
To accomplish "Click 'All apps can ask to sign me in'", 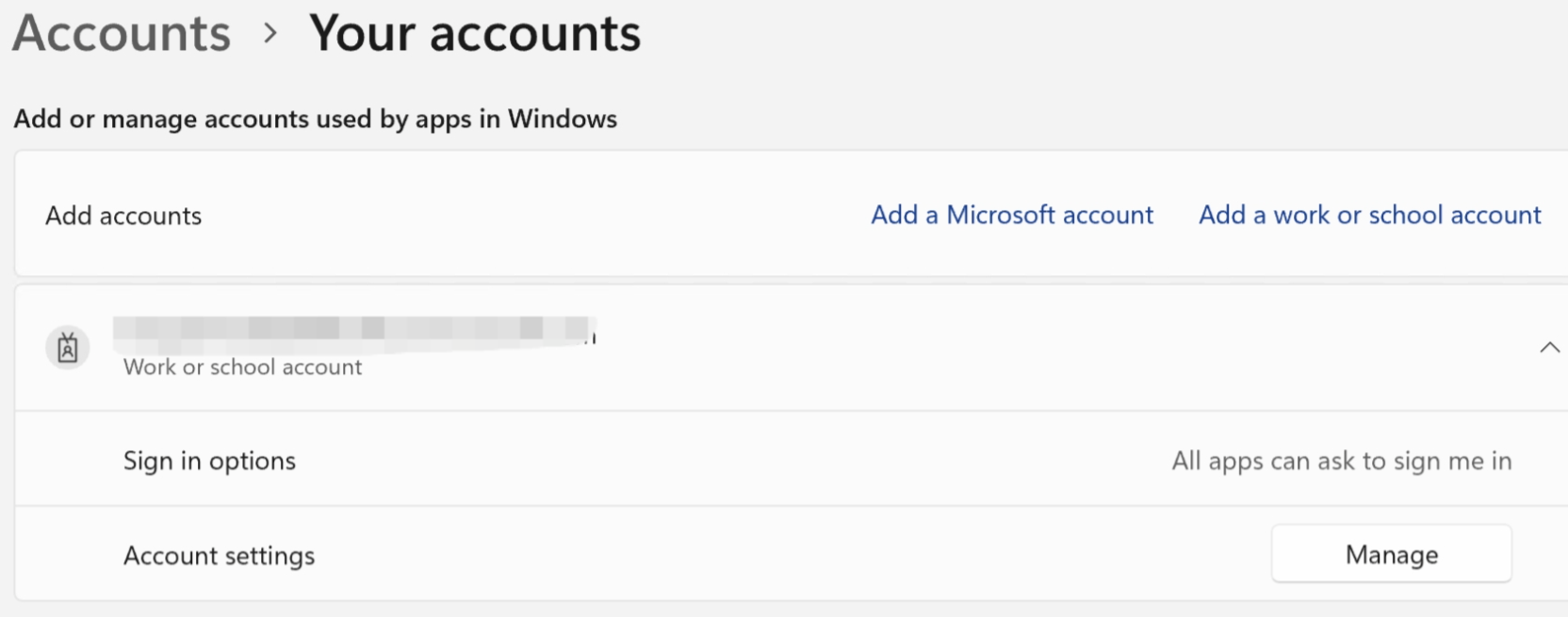I will click(x=1342, y=461).
